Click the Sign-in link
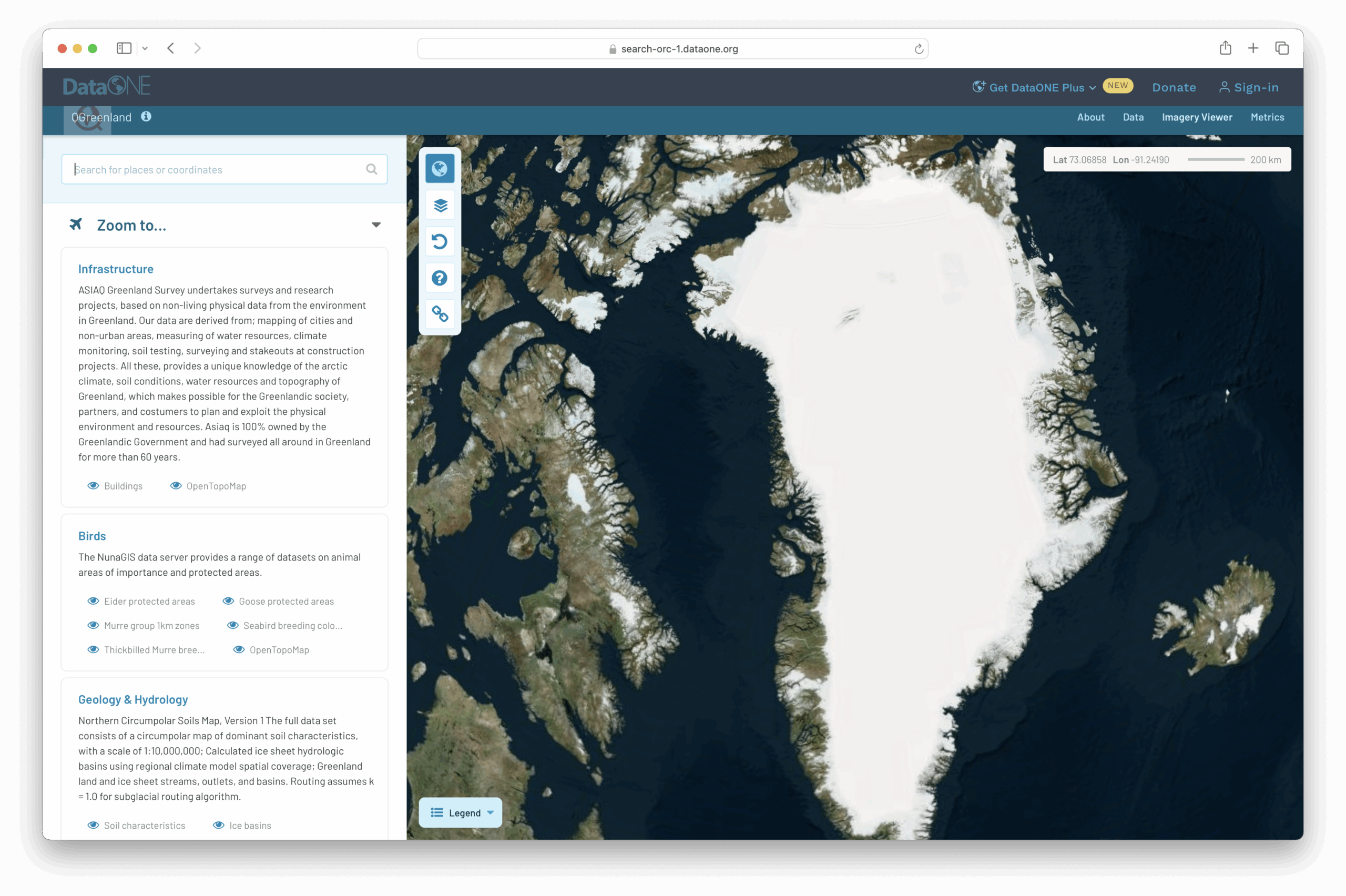The image size is (1346, 896). [1249, 87]
